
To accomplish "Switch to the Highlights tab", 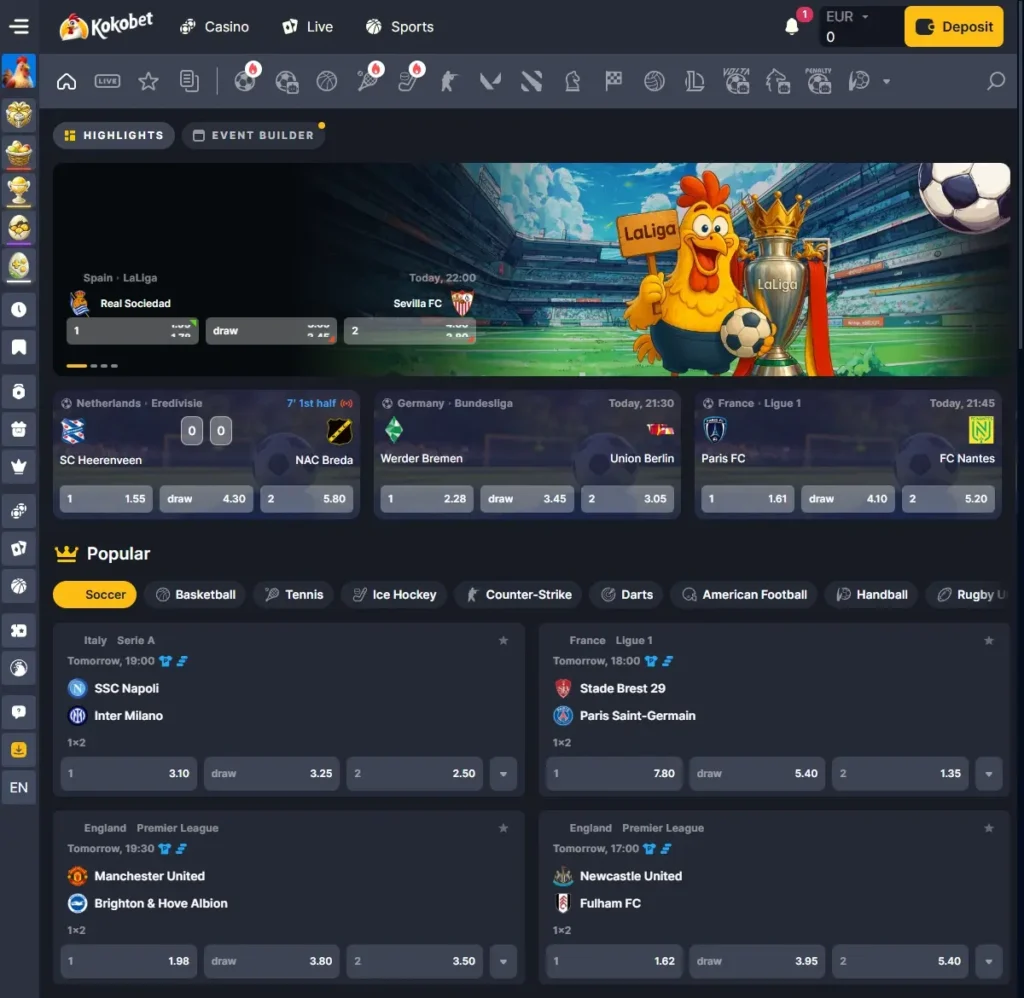I will pyautogui.click(x=114, y=135).
